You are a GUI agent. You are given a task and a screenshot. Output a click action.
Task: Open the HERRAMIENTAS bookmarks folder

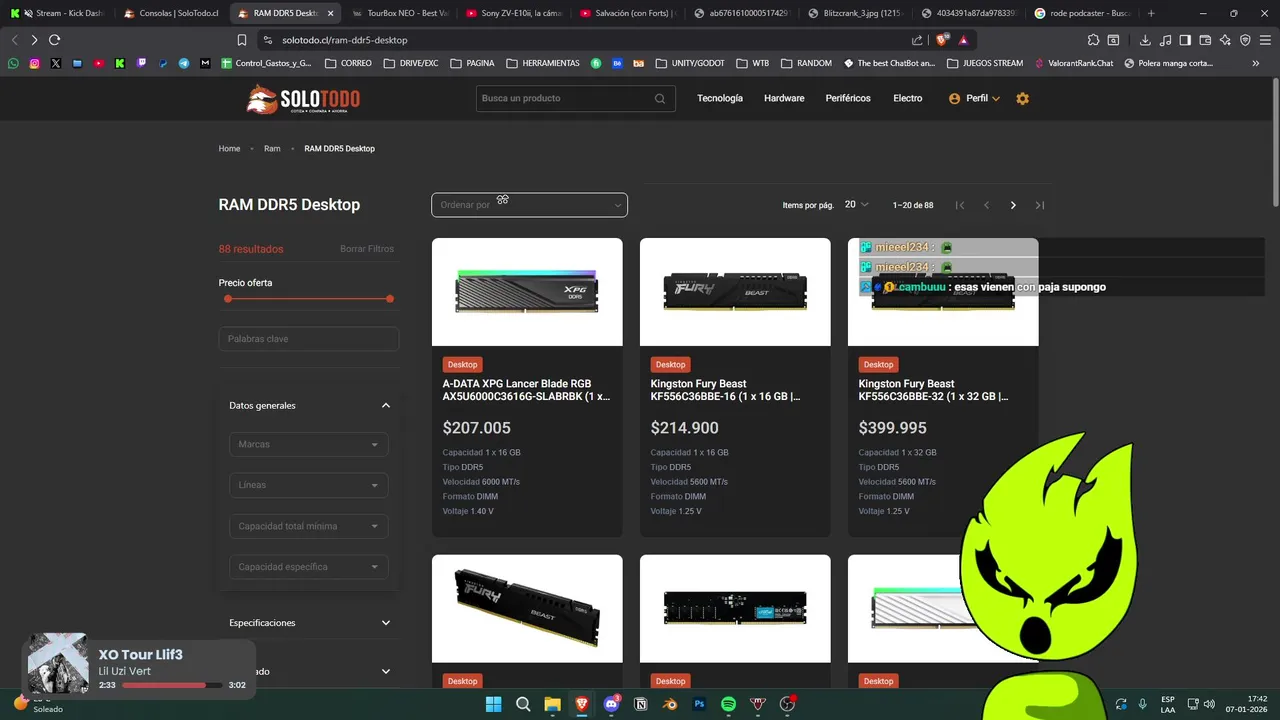tap(543, 63)
